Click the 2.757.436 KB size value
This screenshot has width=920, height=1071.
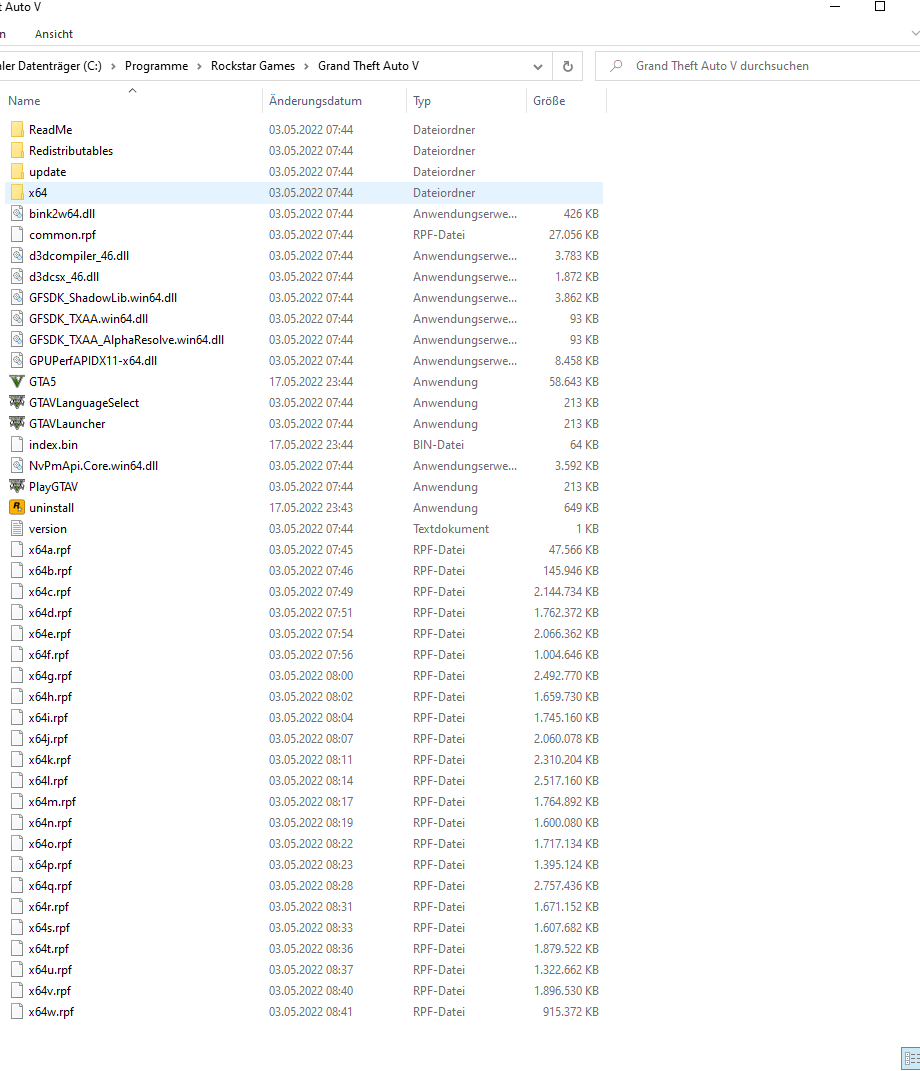point(566,886)
